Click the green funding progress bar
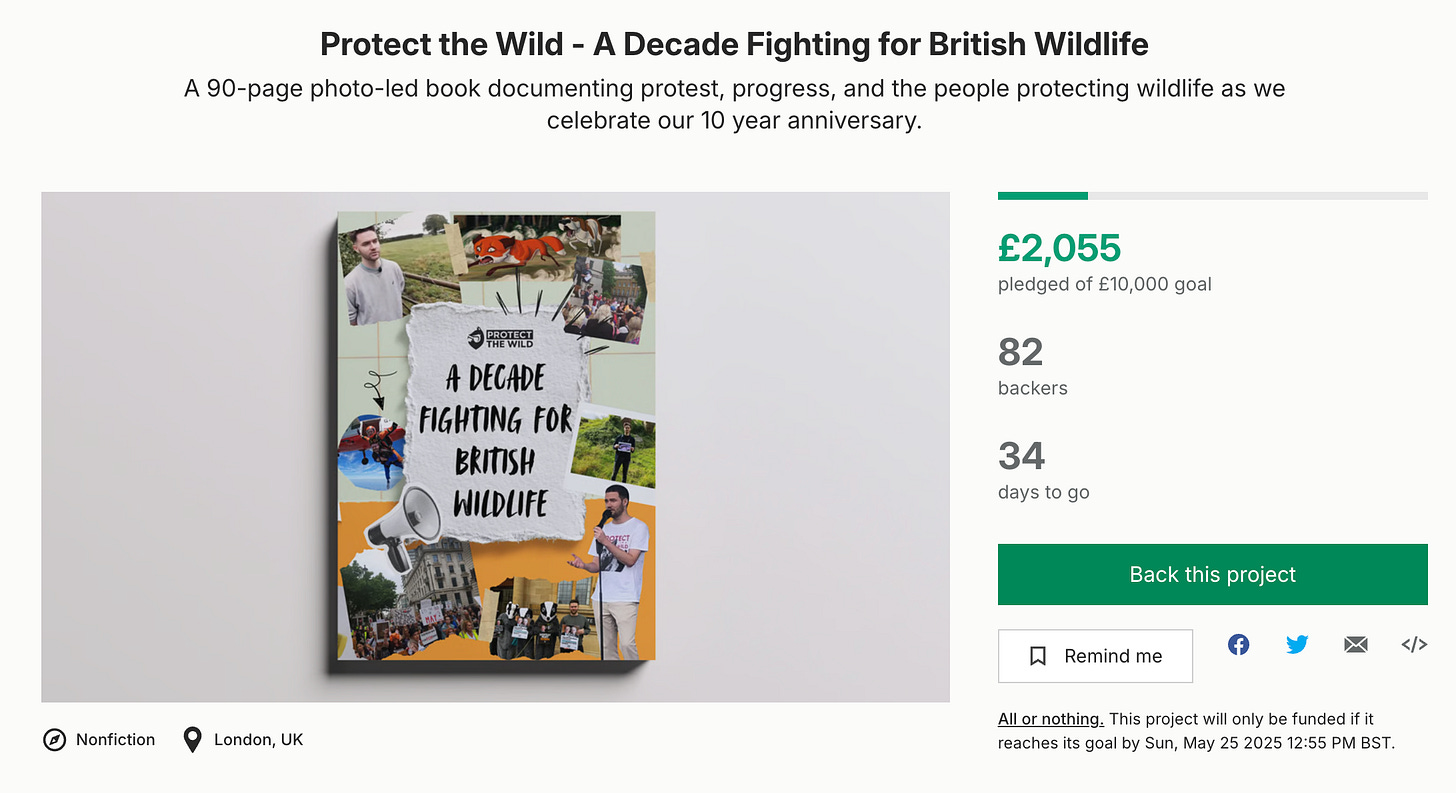1456x793 pixels. tap(1043, 196)
